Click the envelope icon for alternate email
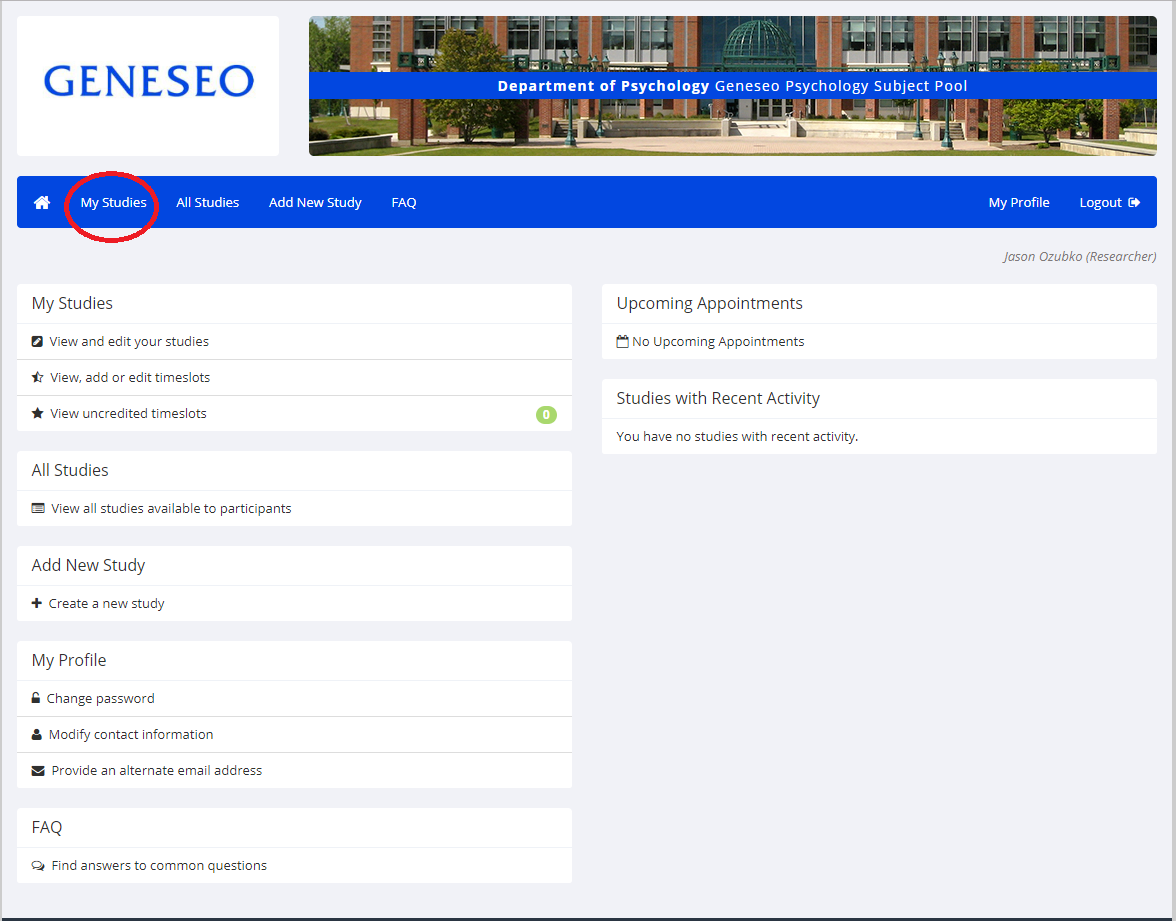The image size is (1176, 921). pyautogui.click(x=38, y=771)
